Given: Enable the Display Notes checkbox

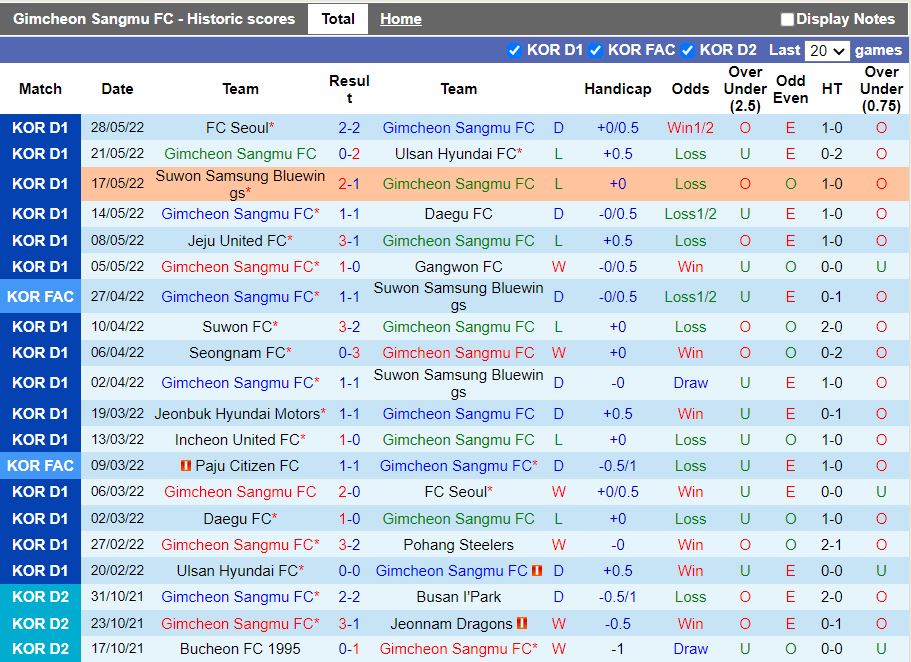Looking at the screenshot, I should (x=787, y=18).
